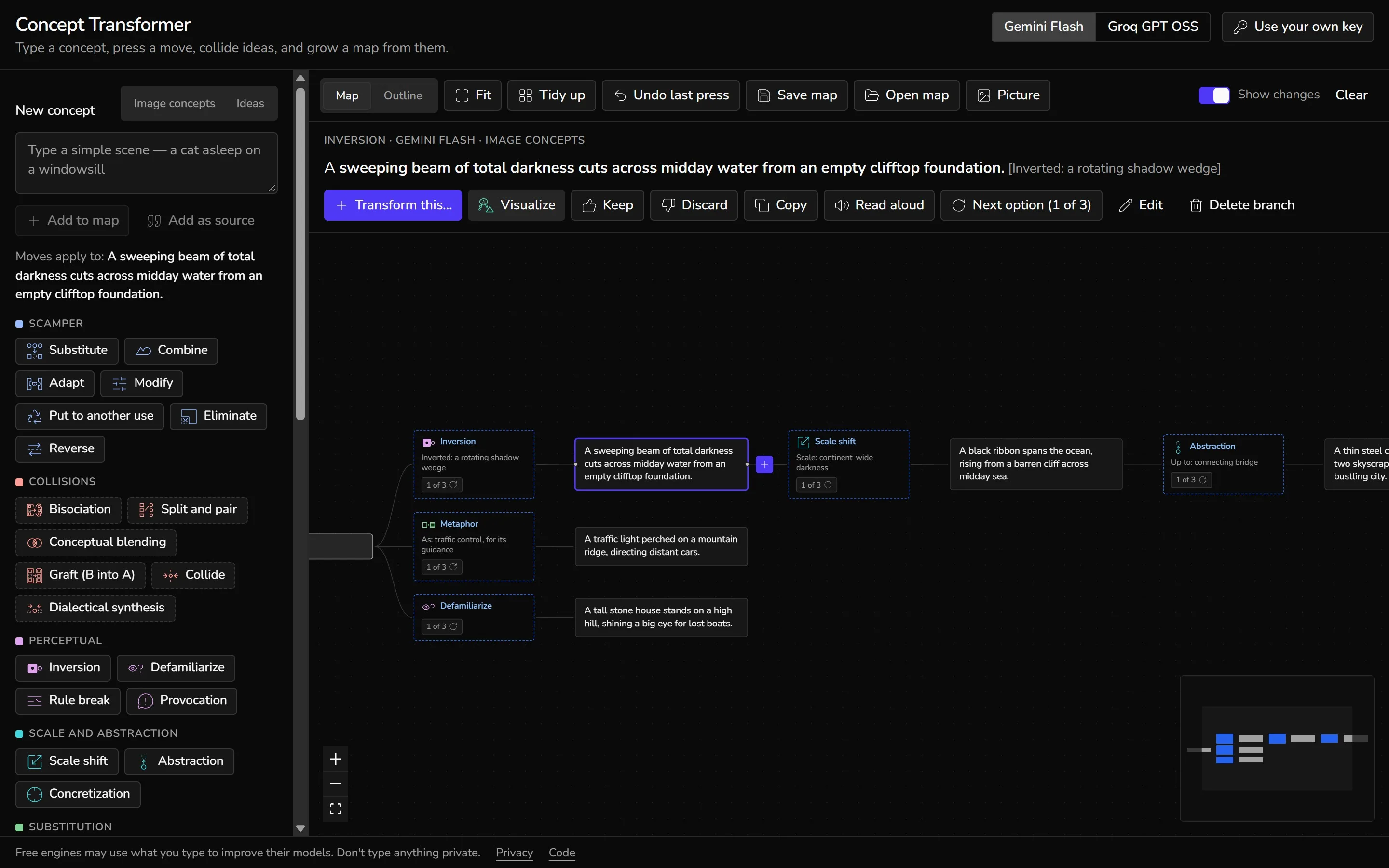
Task: Delete branch of selected concept
Action: point(1241,205)
